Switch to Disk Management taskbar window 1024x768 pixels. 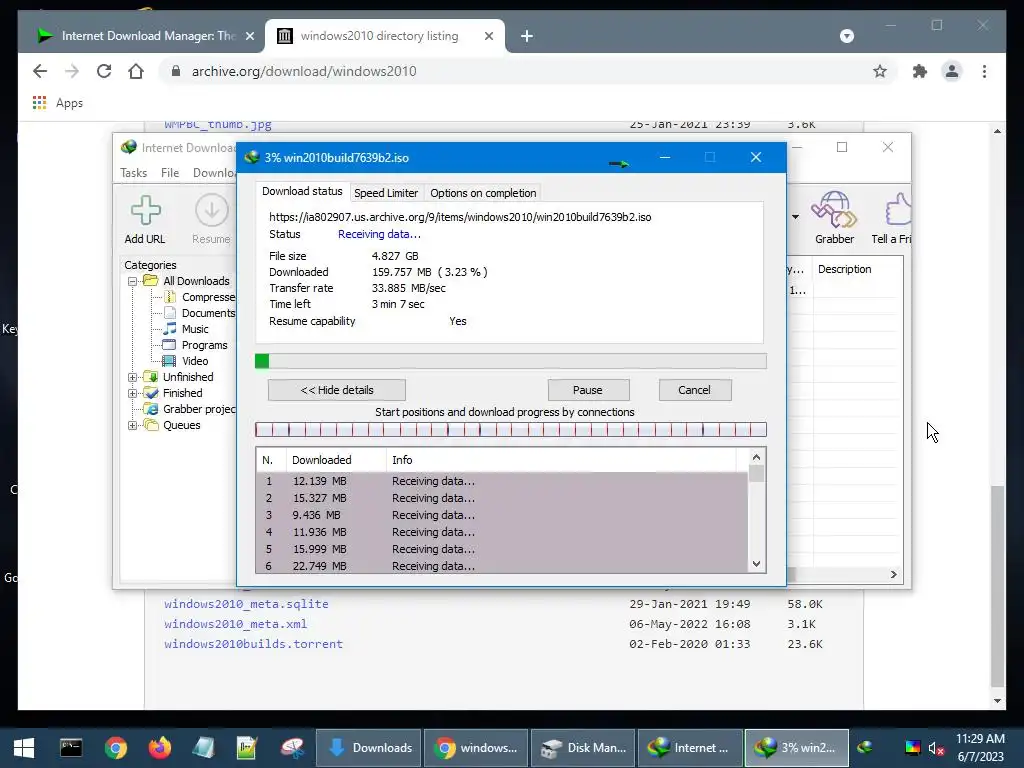583,748
